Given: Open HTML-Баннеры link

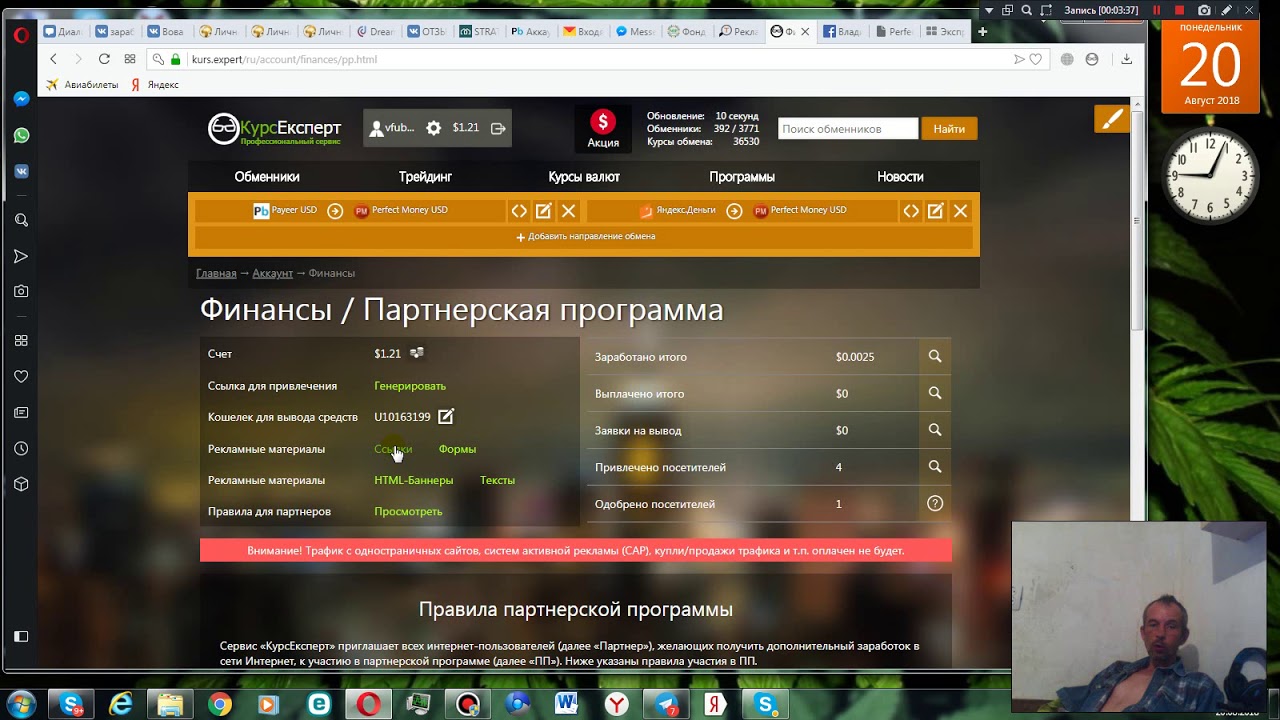Looking at the screenshot, I should tap(413, 480).
